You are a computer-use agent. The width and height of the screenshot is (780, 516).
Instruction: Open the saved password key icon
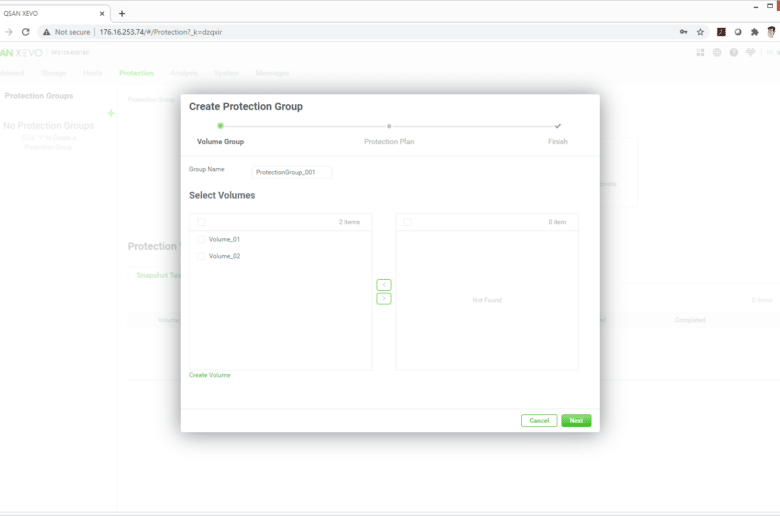pyautogui.click(x=683, y=32)
